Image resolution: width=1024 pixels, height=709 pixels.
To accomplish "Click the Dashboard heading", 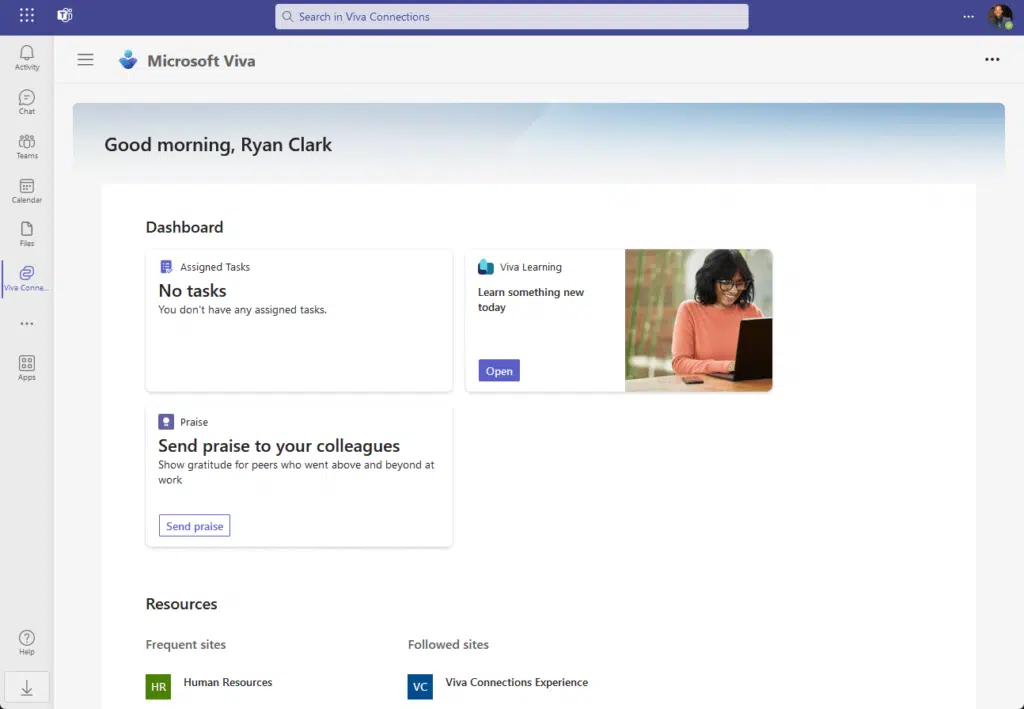I will 184,227.
